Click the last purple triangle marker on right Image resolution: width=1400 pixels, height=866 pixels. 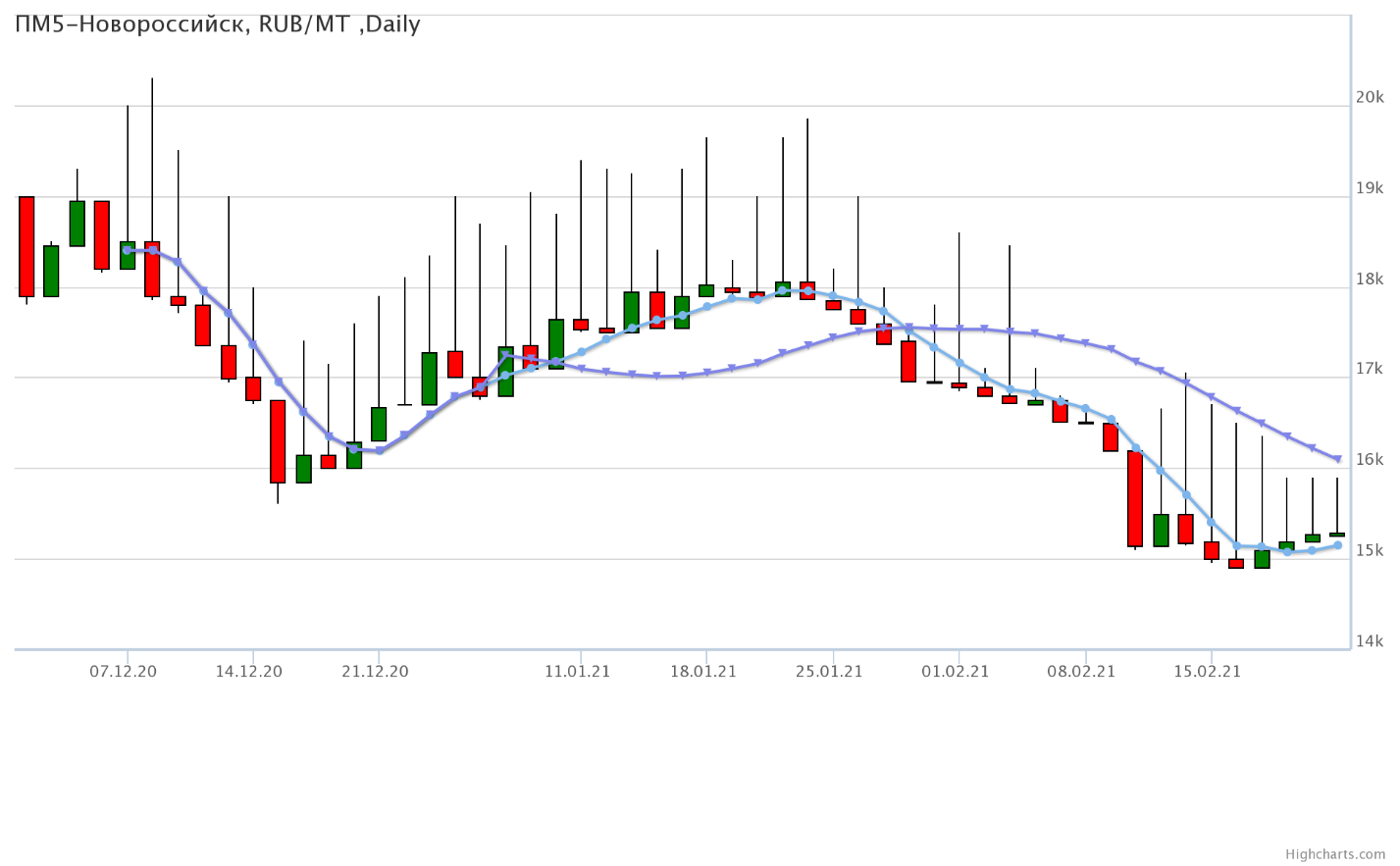point(1337,459)
